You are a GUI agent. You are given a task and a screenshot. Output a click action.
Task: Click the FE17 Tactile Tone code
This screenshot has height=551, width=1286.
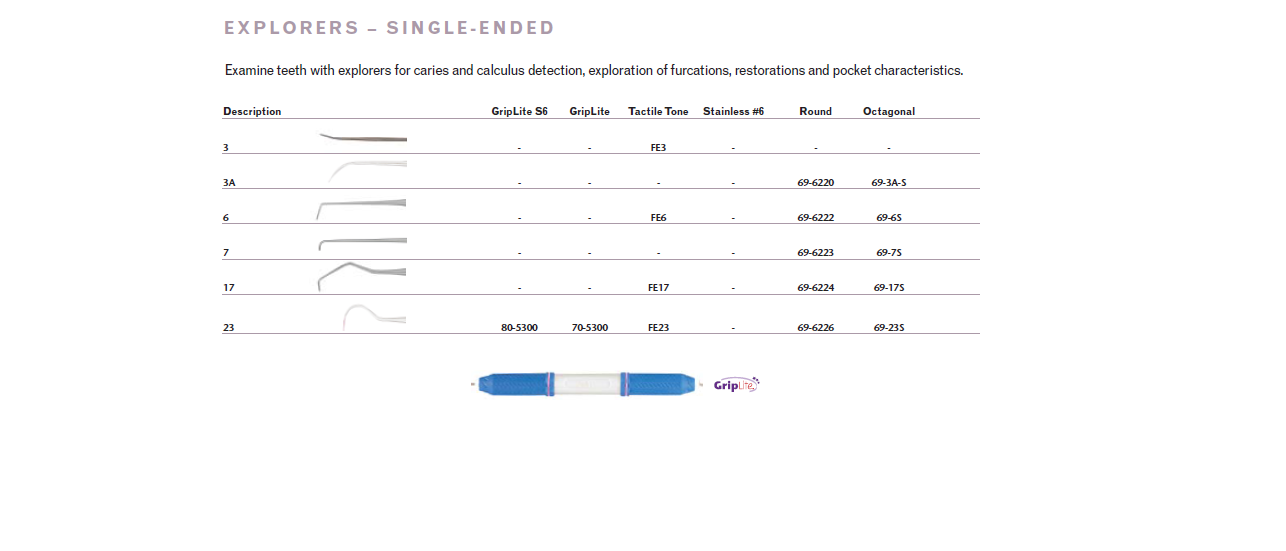(658, 288)
